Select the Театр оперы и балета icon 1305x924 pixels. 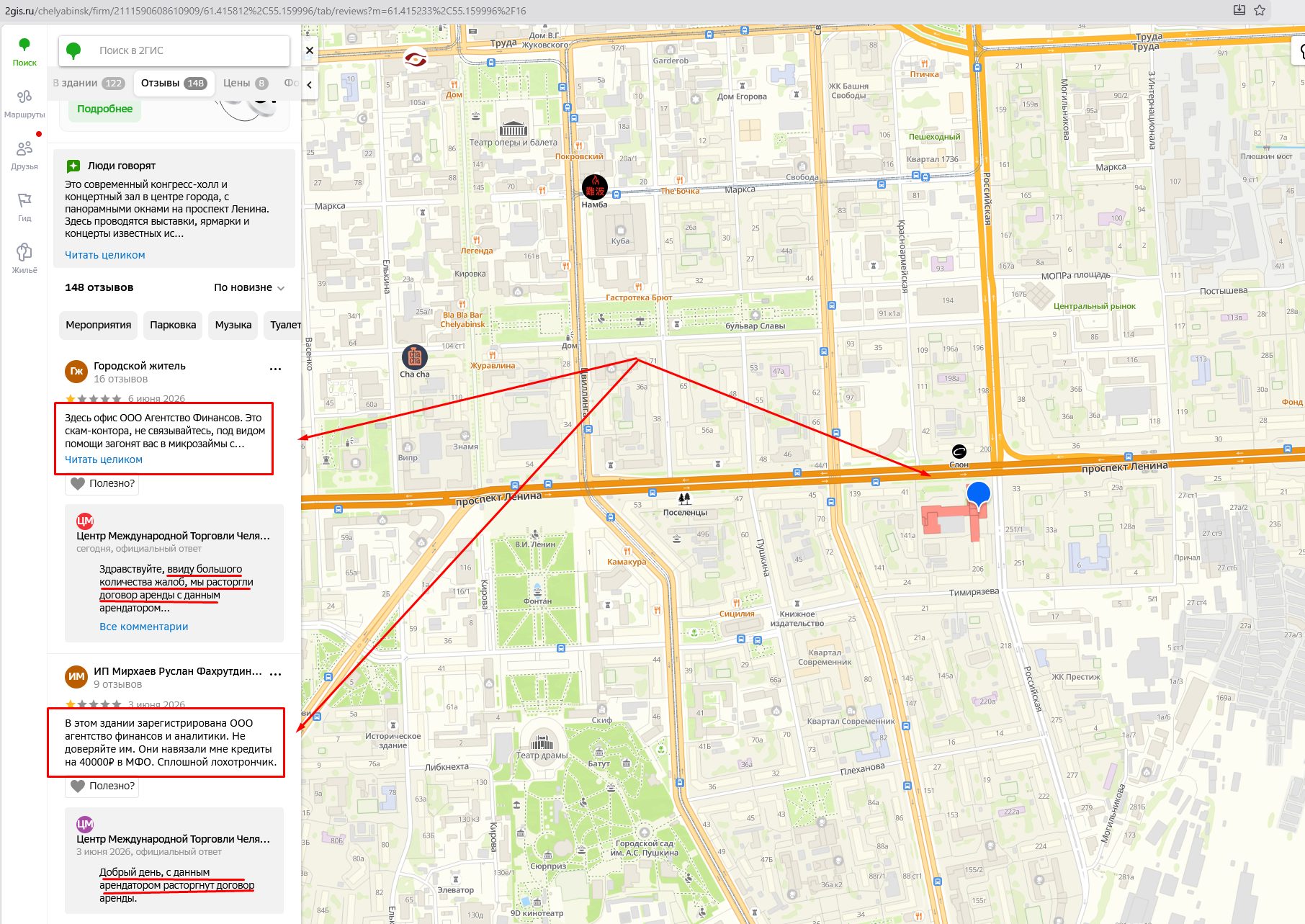click(x=514, y=129)
